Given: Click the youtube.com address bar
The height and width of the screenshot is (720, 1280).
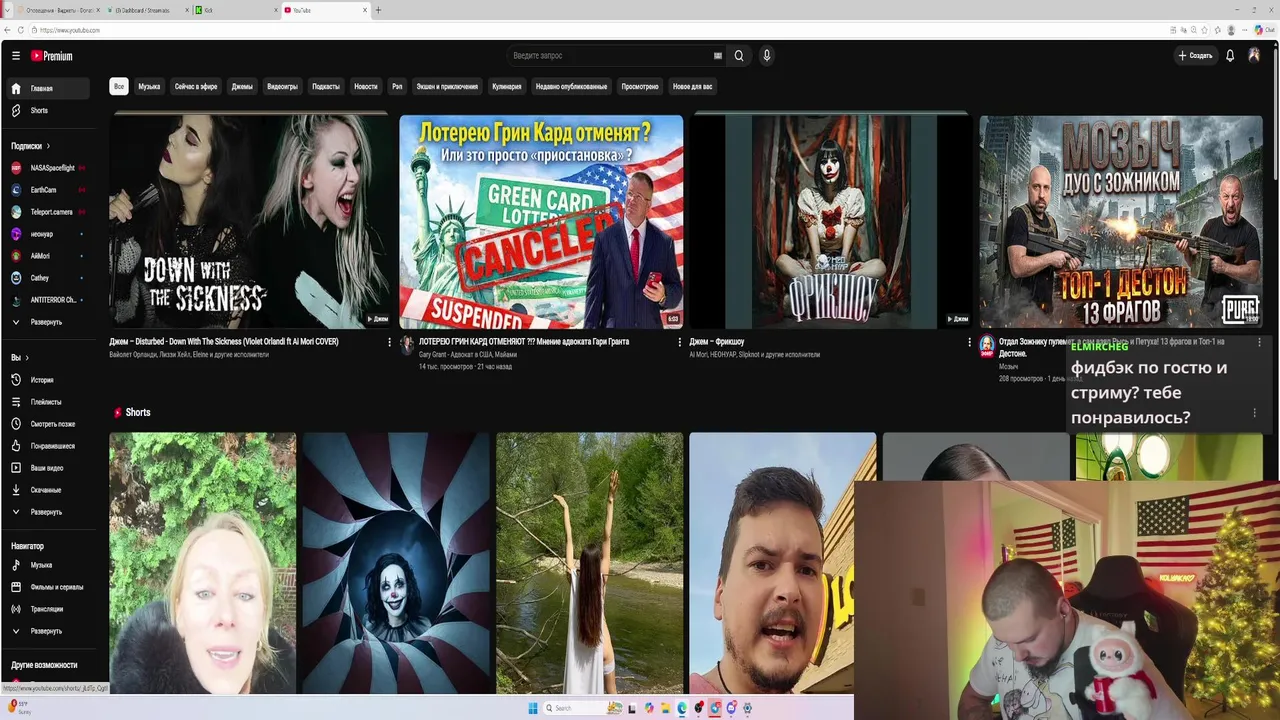Looking at the screenshot, I should [x=600, y=30].
